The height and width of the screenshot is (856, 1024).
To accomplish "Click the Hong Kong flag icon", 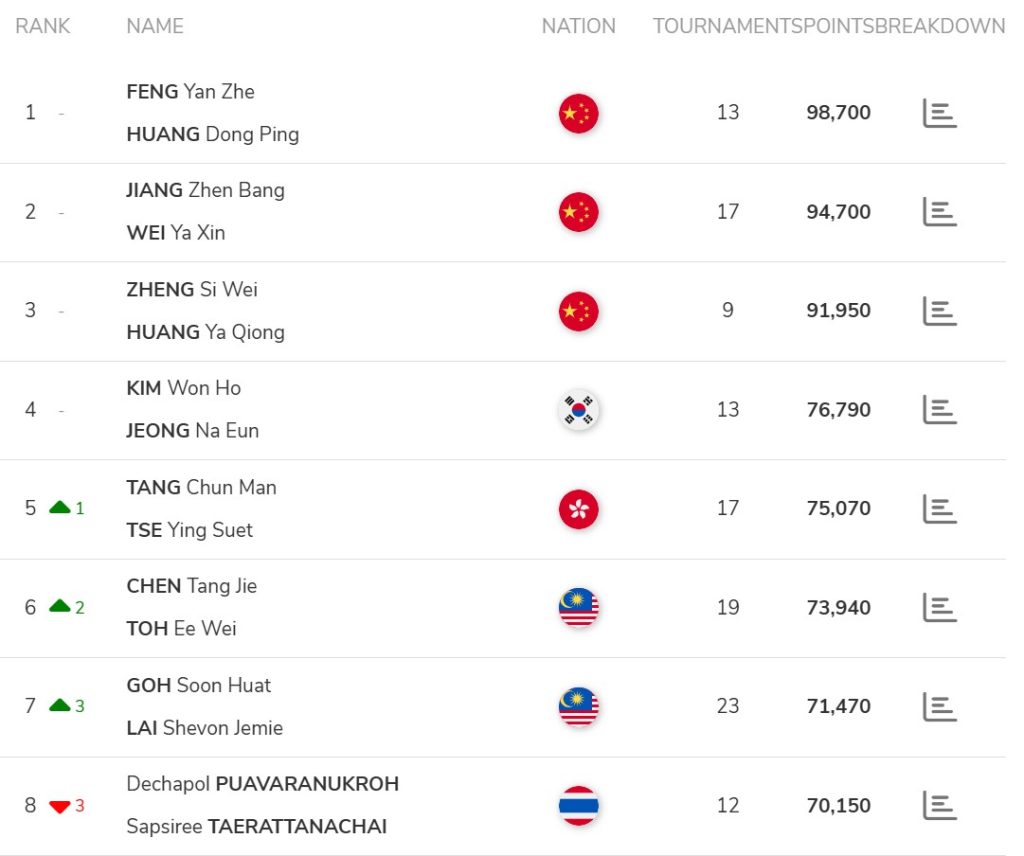I will [579, 509].
